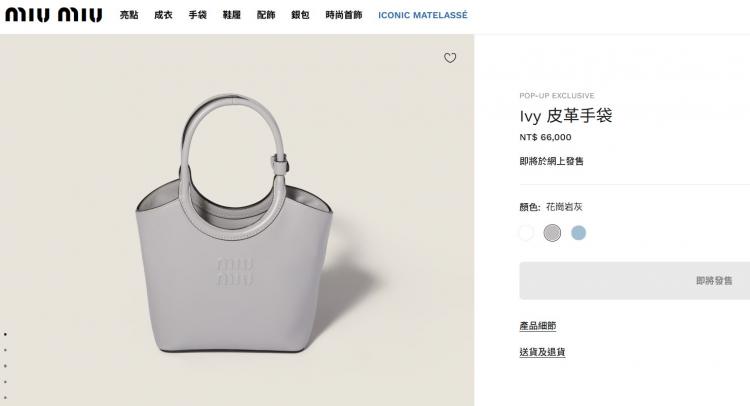Viewport: 750px width, 406px height.
Task: Go to first image pagination dot
Action: point(5,334)
